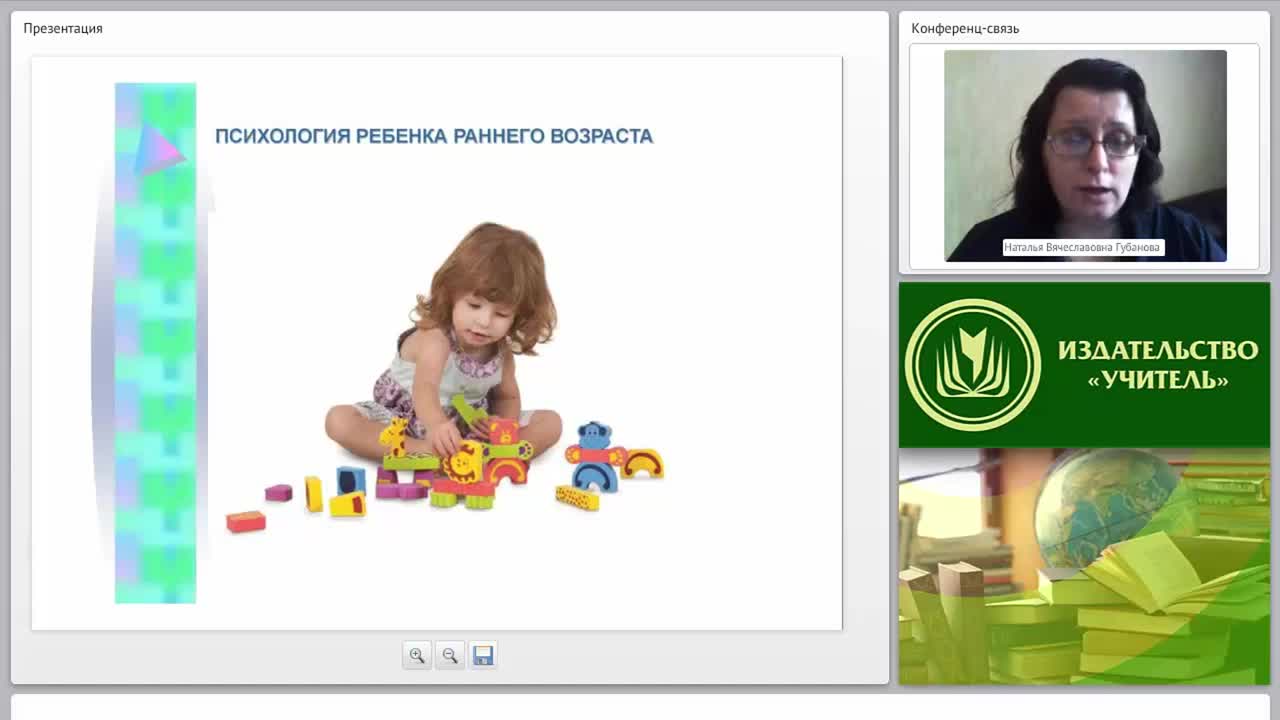Click the orange lion block on slide

coord(464,463)
